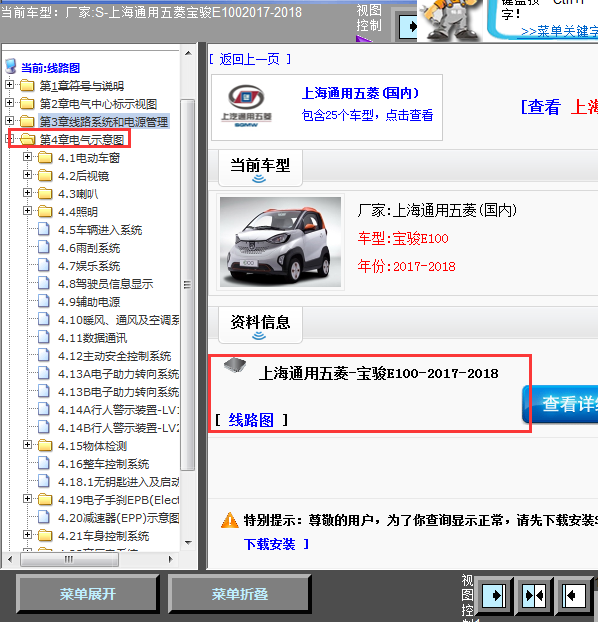Click the document icon of 4.7娱乐系统
598x622 pixels.
44,265
